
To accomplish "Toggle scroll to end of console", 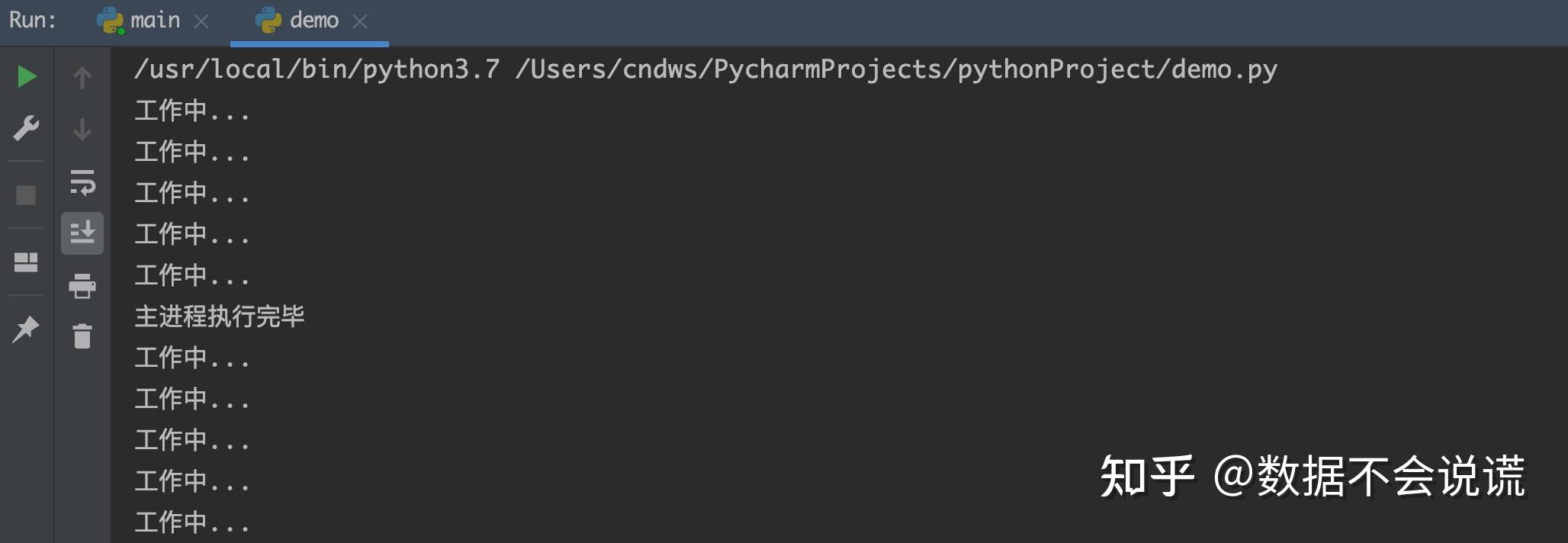I will [82, 233].
